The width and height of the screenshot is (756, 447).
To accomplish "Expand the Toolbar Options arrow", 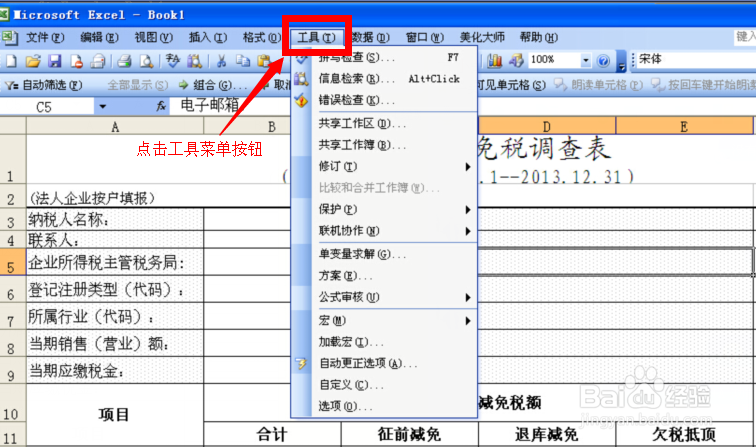I will click(x=621, y=63).
